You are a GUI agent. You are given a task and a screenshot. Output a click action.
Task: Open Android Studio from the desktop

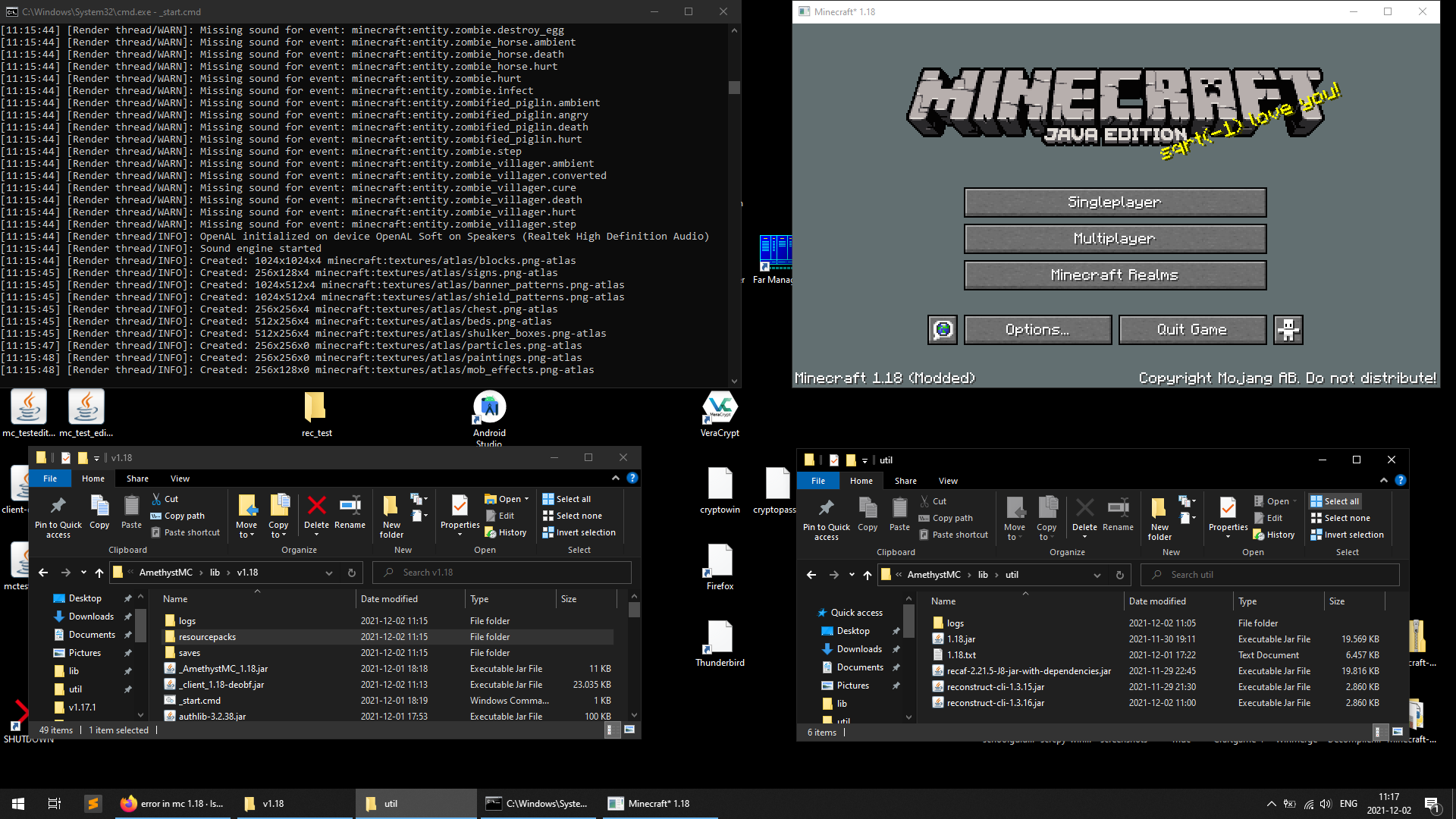pos(488,406)
